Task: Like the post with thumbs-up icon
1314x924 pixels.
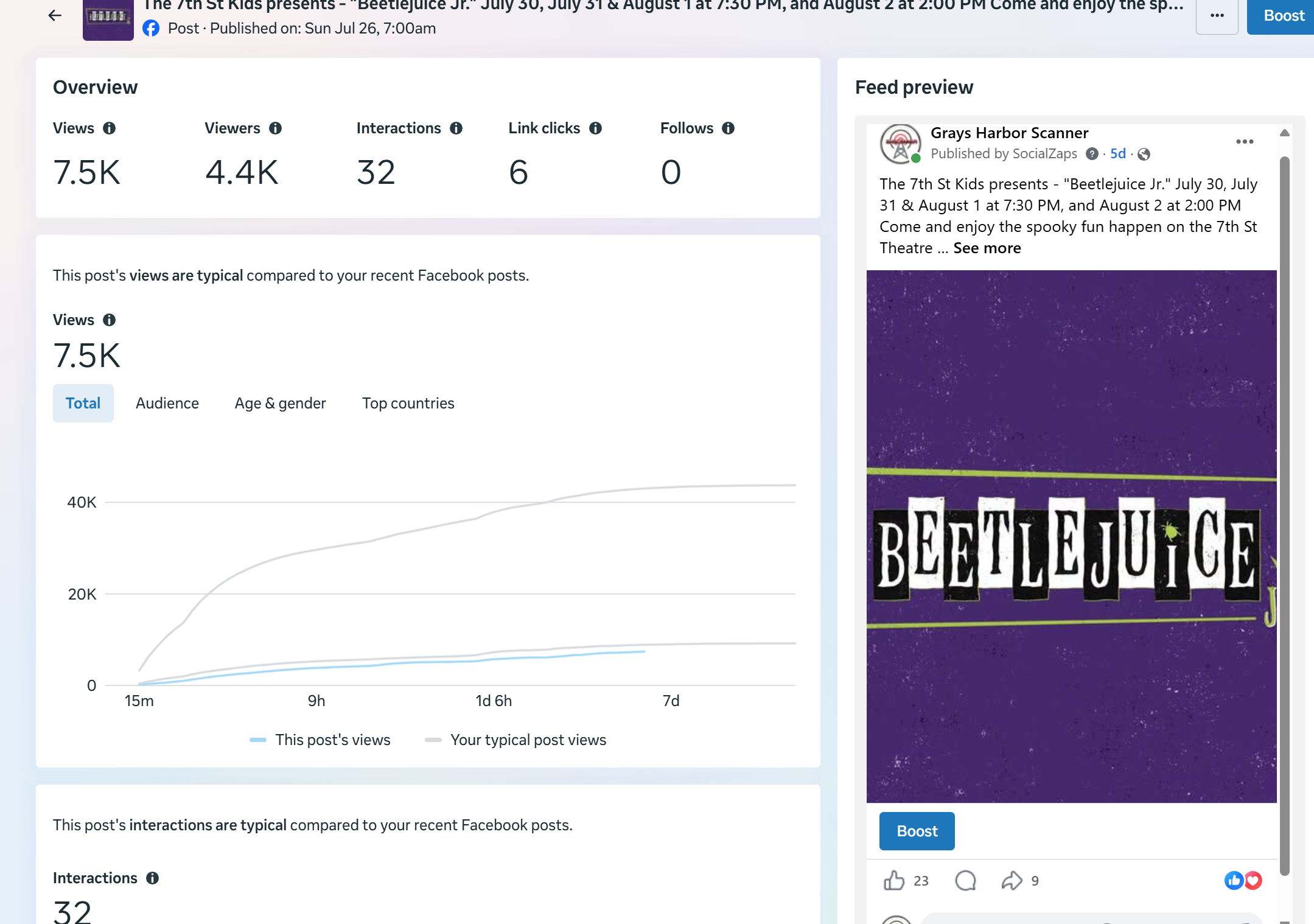Action: point(894,881)
